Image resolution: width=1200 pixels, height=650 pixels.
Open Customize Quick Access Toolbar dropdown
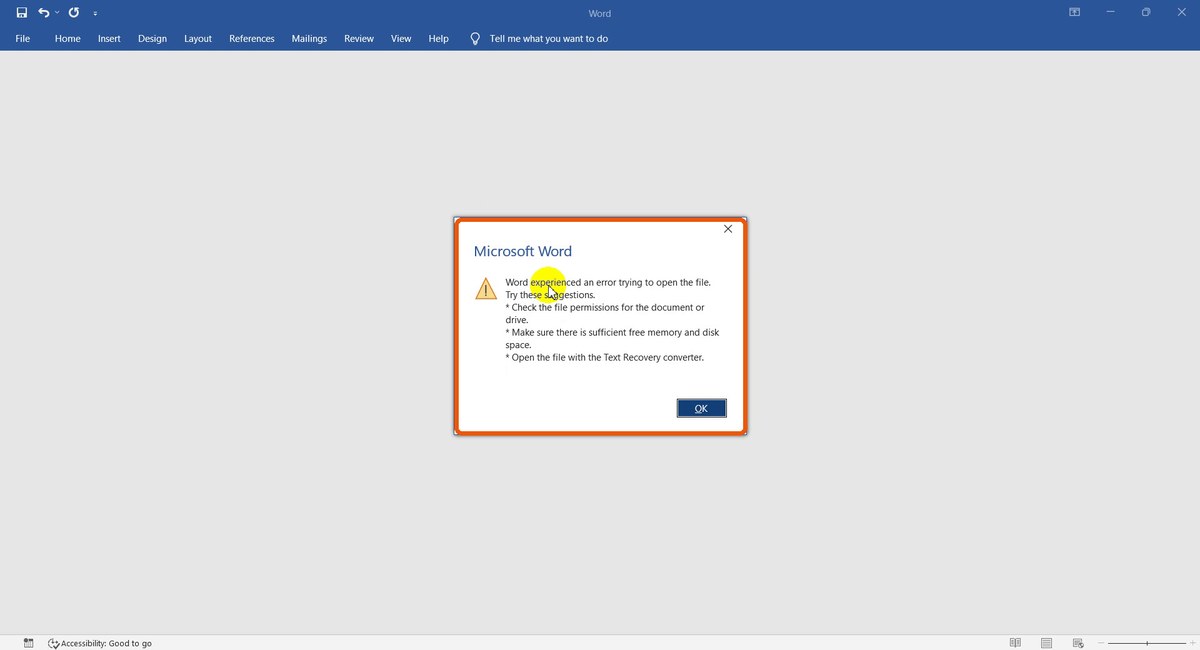(95, 14)
